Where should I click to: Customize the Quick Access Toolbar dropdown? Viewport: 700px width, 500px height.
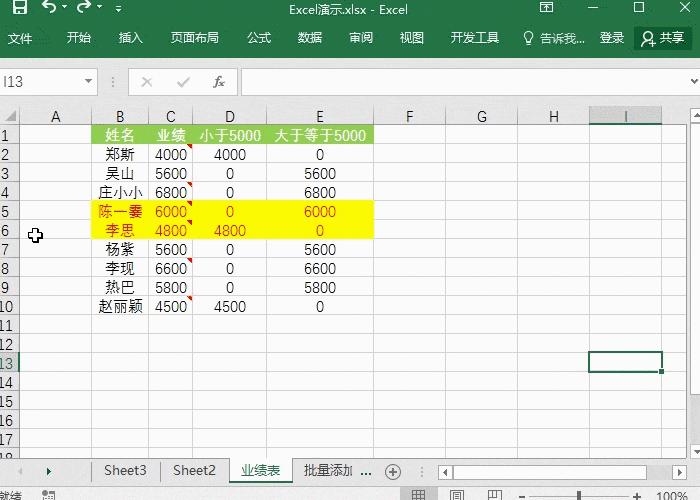(x=118, y=8)
